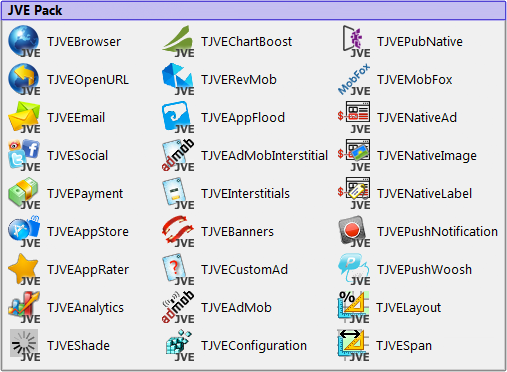Click the TJVEPayment money icon
The height and width of the screenshot is (372, 507).
(x=24, y=193)
